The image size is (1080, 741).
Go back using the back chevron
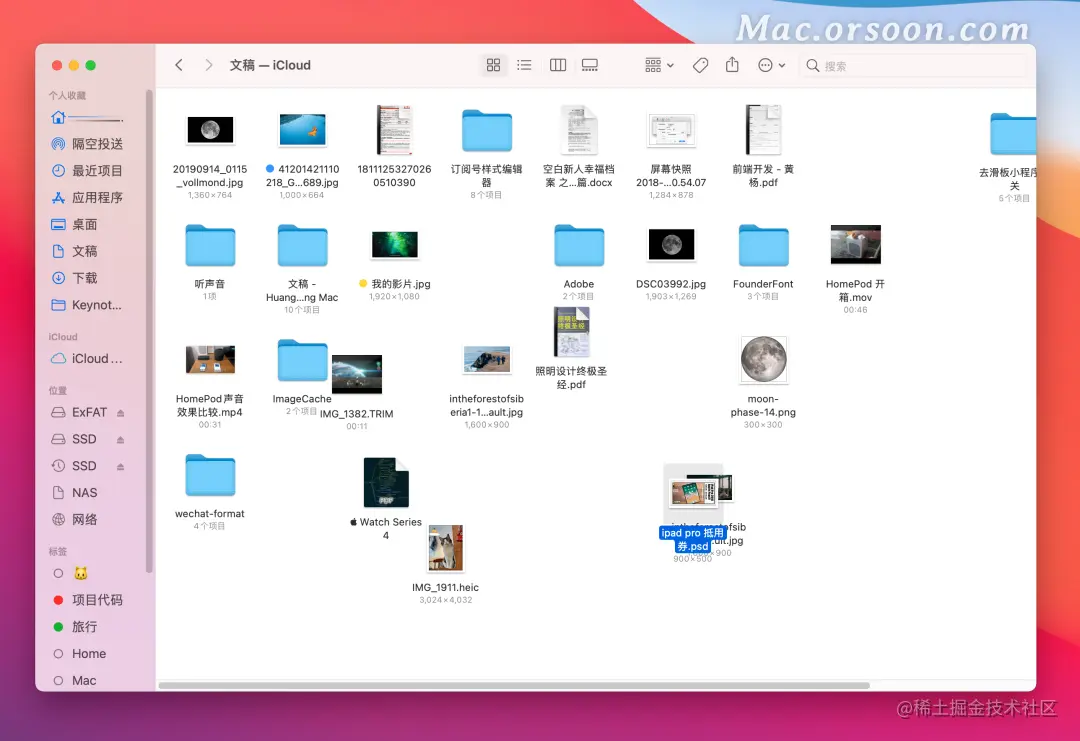click(179, 65)
